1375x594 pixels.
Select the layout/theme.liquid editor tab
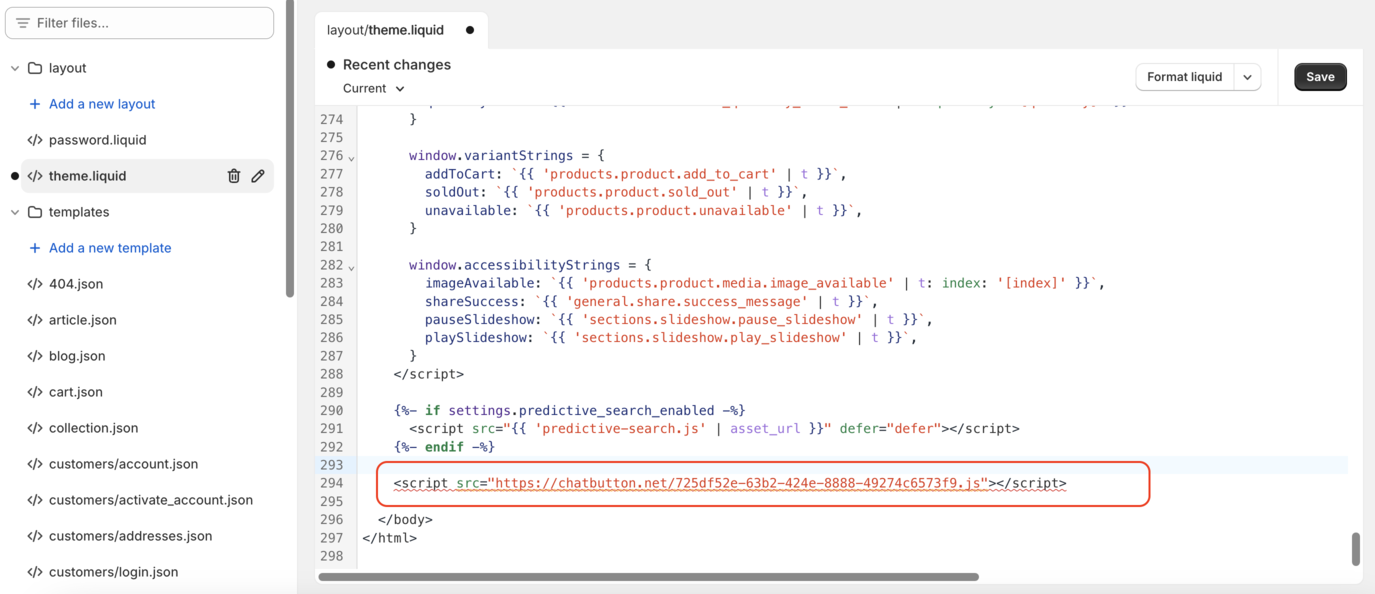[x=386, y=30]
